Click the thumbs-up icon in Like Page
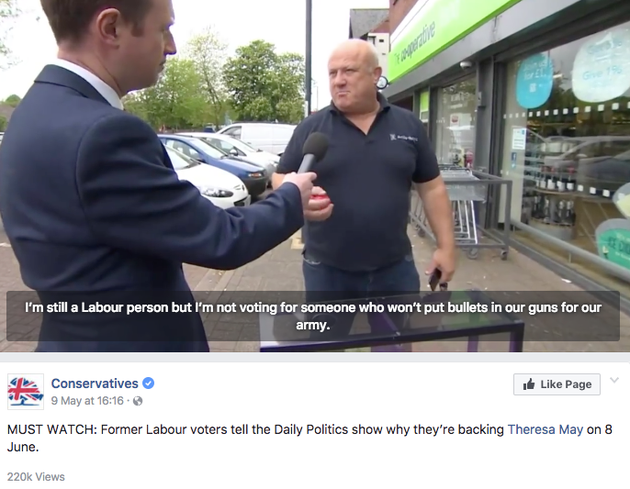Image resolution: width=630 pixels, height=489 pixels. 529,384
